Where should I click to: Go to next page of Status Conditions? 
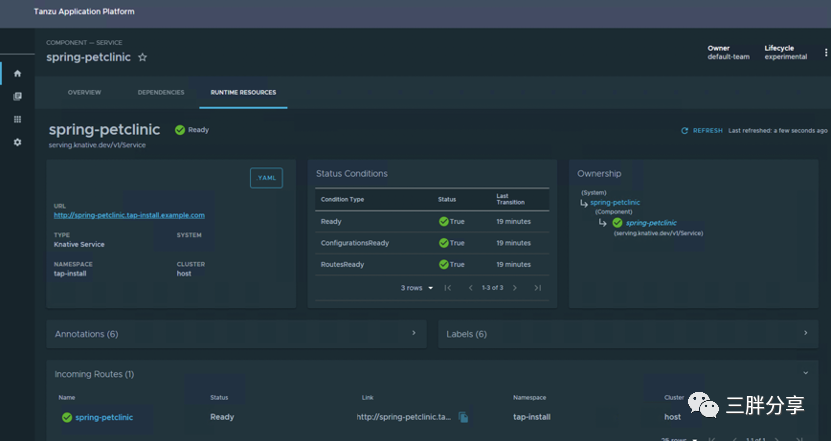pyautogui.click(x=515, y=288)
